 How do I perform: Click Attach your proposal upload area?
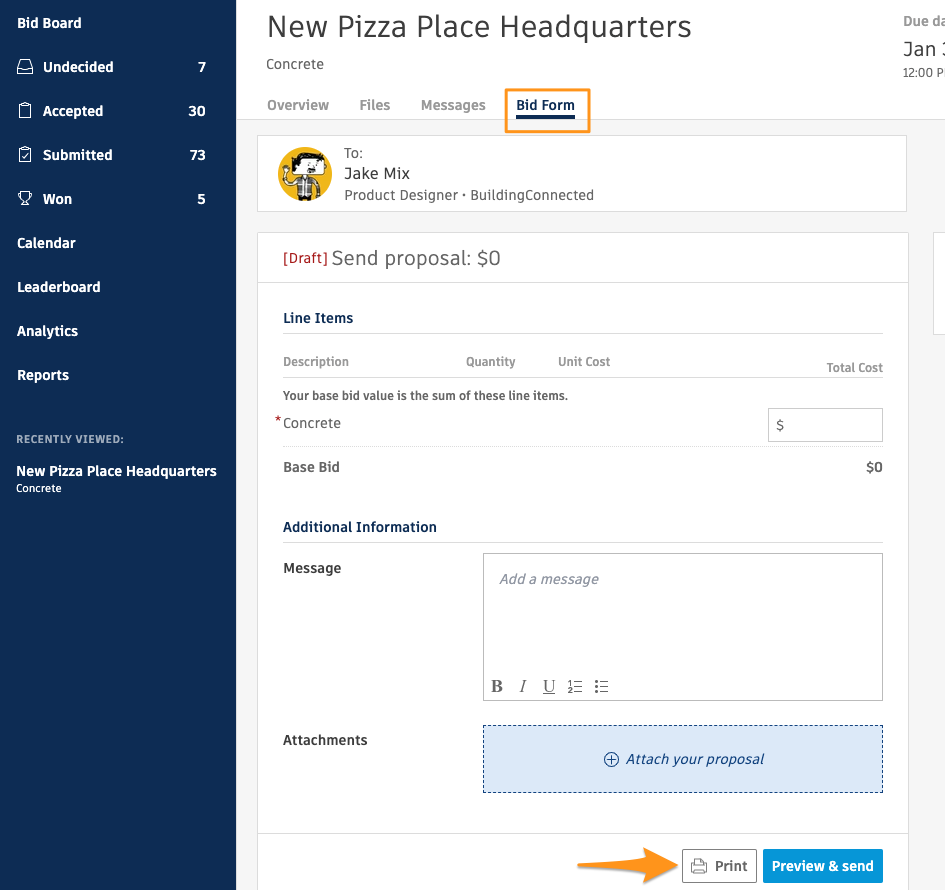pos(683,759)
